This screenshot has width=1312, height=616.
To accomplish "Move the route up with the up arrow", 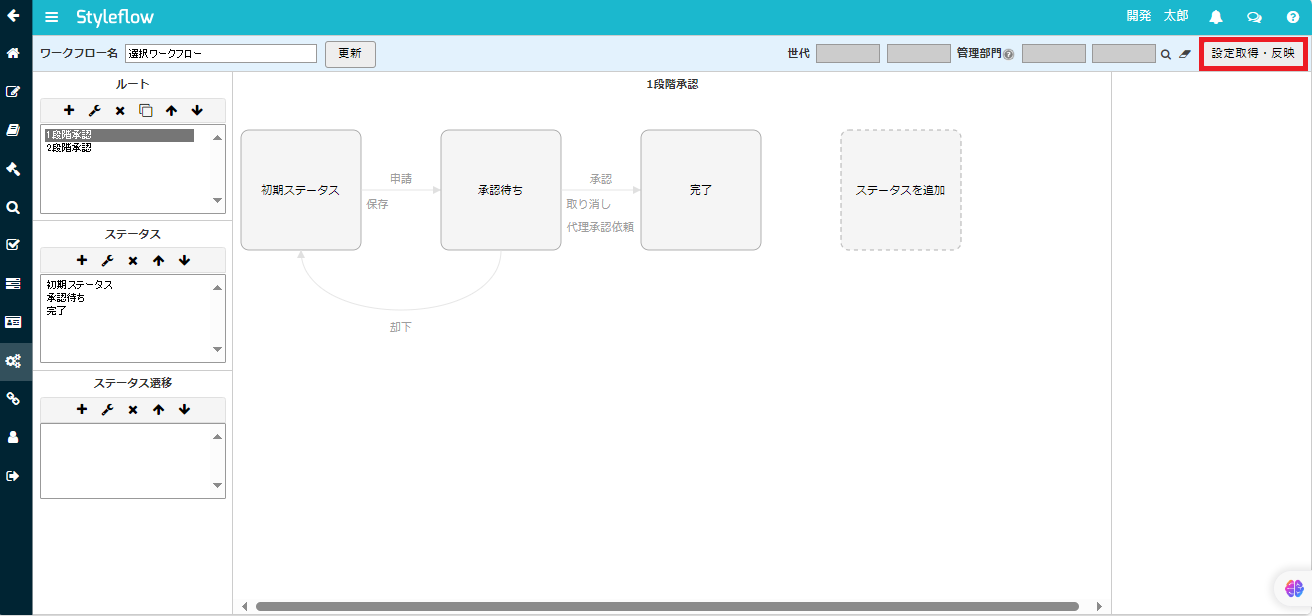I will [x=171, y=110].
